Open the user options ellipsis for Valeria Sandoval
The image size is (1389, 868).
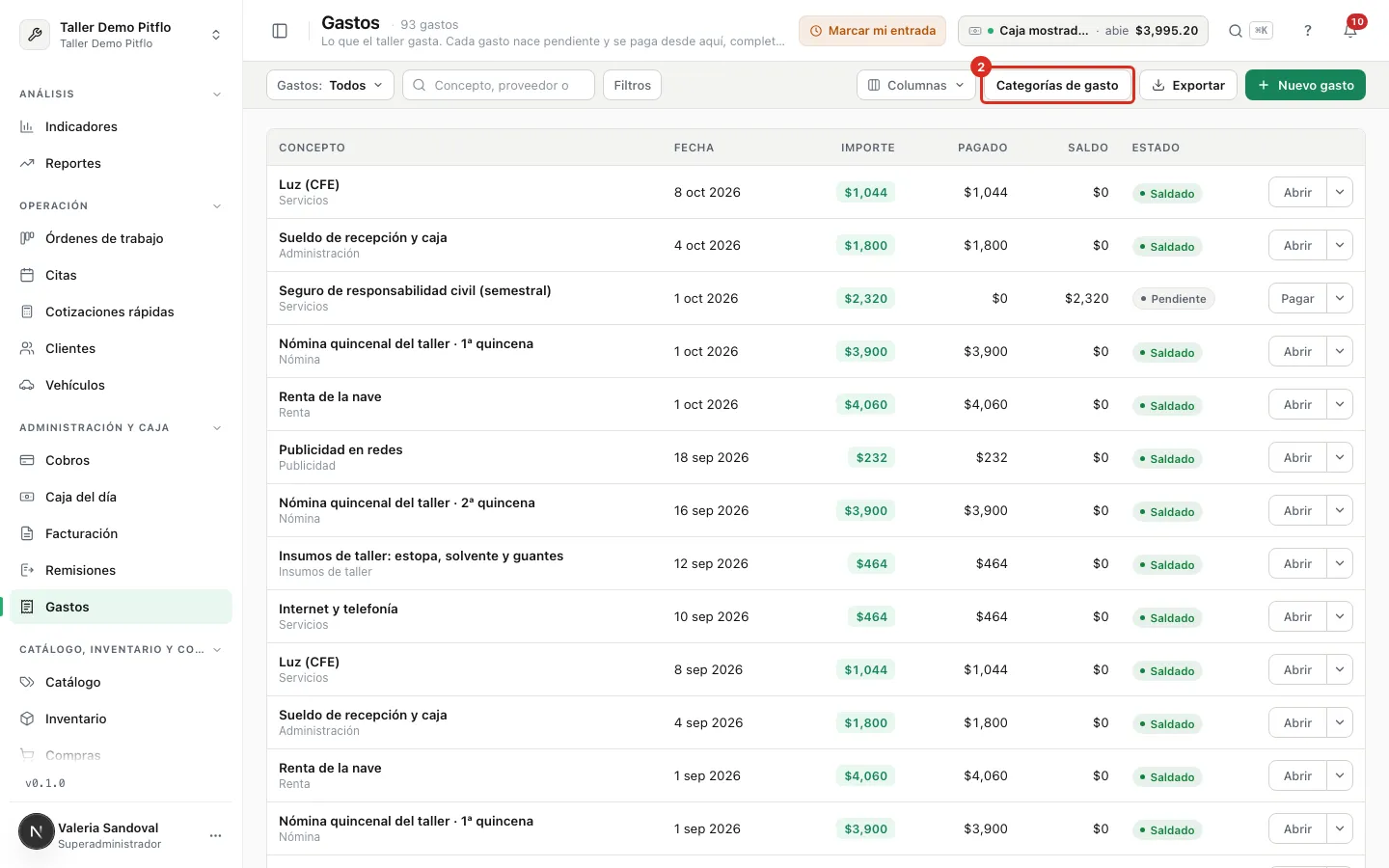click(x=216, y=835)
